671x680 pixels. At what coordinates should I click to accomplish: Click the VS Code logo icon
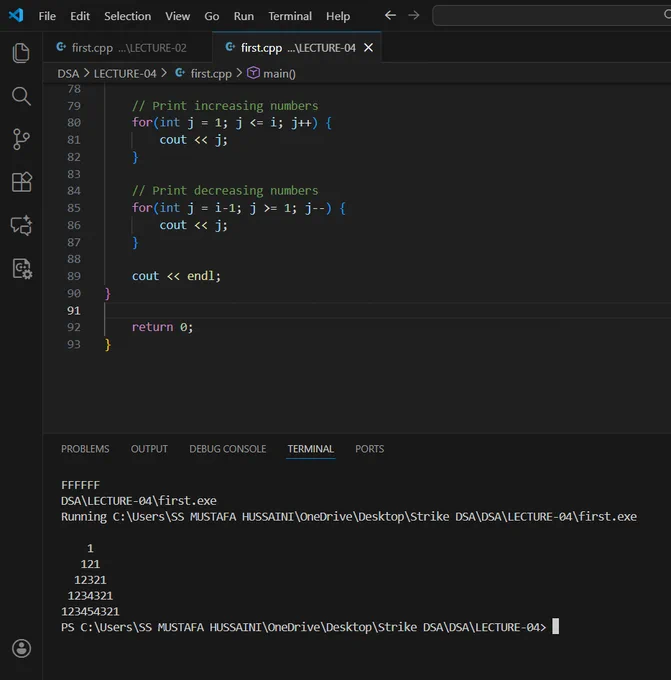pyautogui.click(x=16, y=16)
